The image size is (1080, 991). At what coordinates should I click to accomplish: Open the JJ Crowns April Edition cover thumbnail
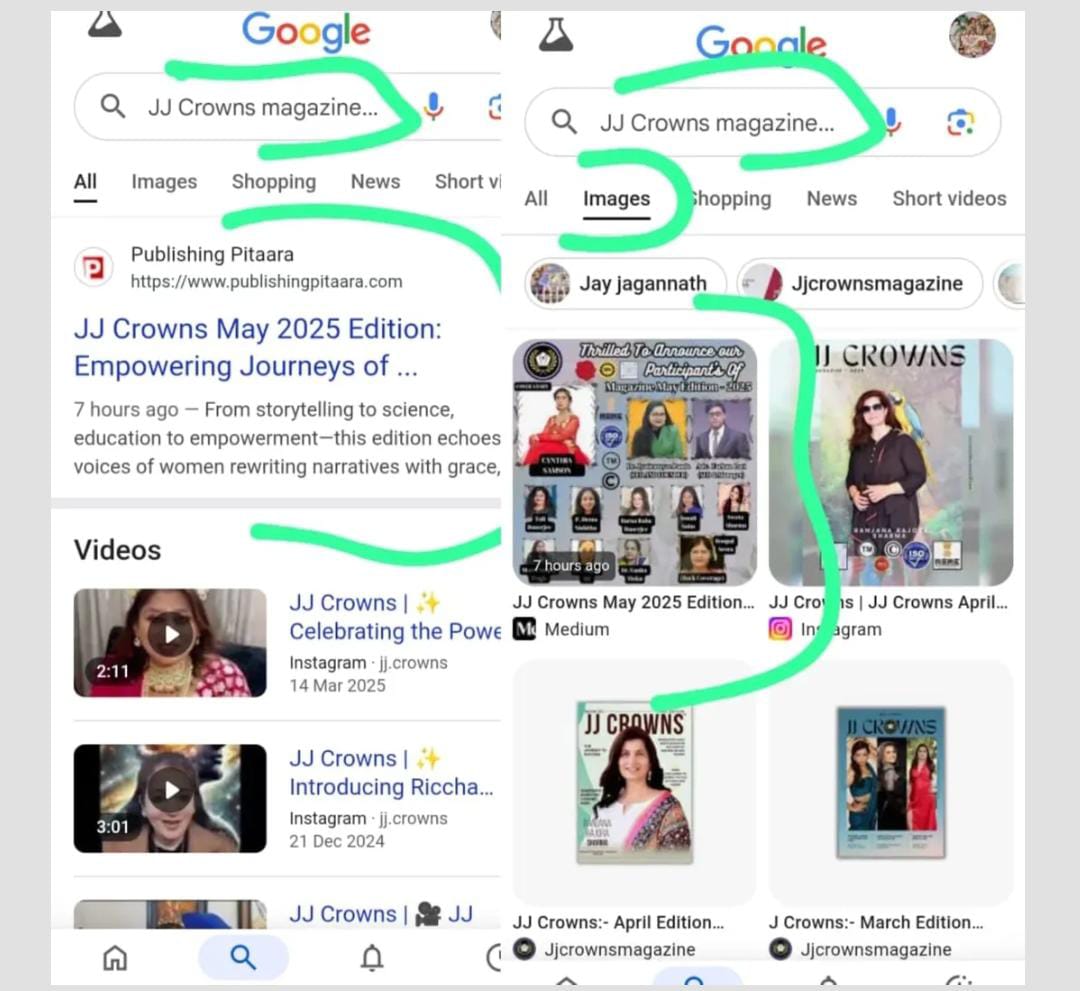[x=634, y=782]
